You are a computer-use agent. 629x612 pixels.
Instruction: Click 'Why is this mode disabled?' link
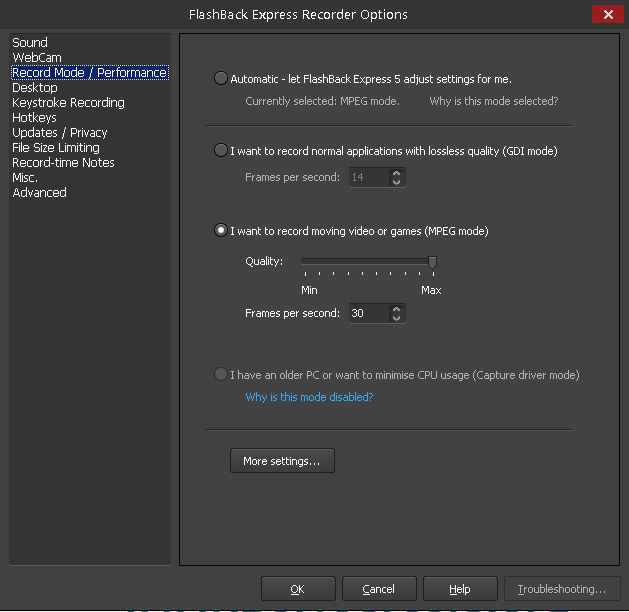click(x=309, y=397)
